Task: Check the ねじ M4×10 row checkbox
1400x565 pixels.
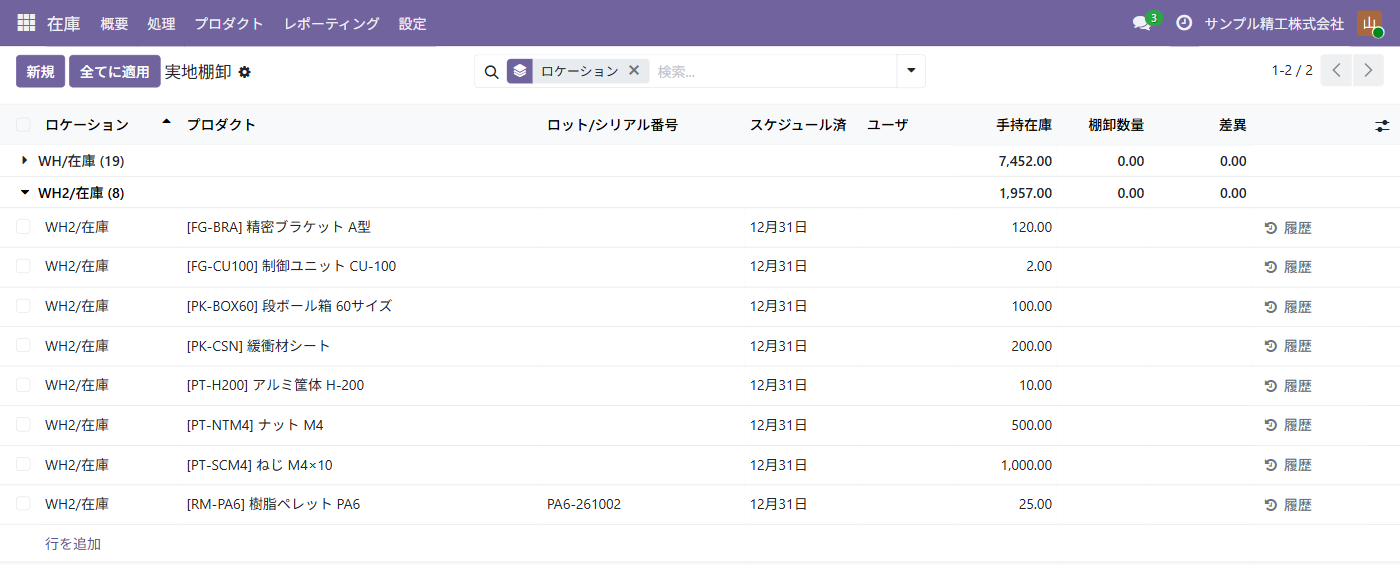Action: pyautogui.click(x=23, y=464)
